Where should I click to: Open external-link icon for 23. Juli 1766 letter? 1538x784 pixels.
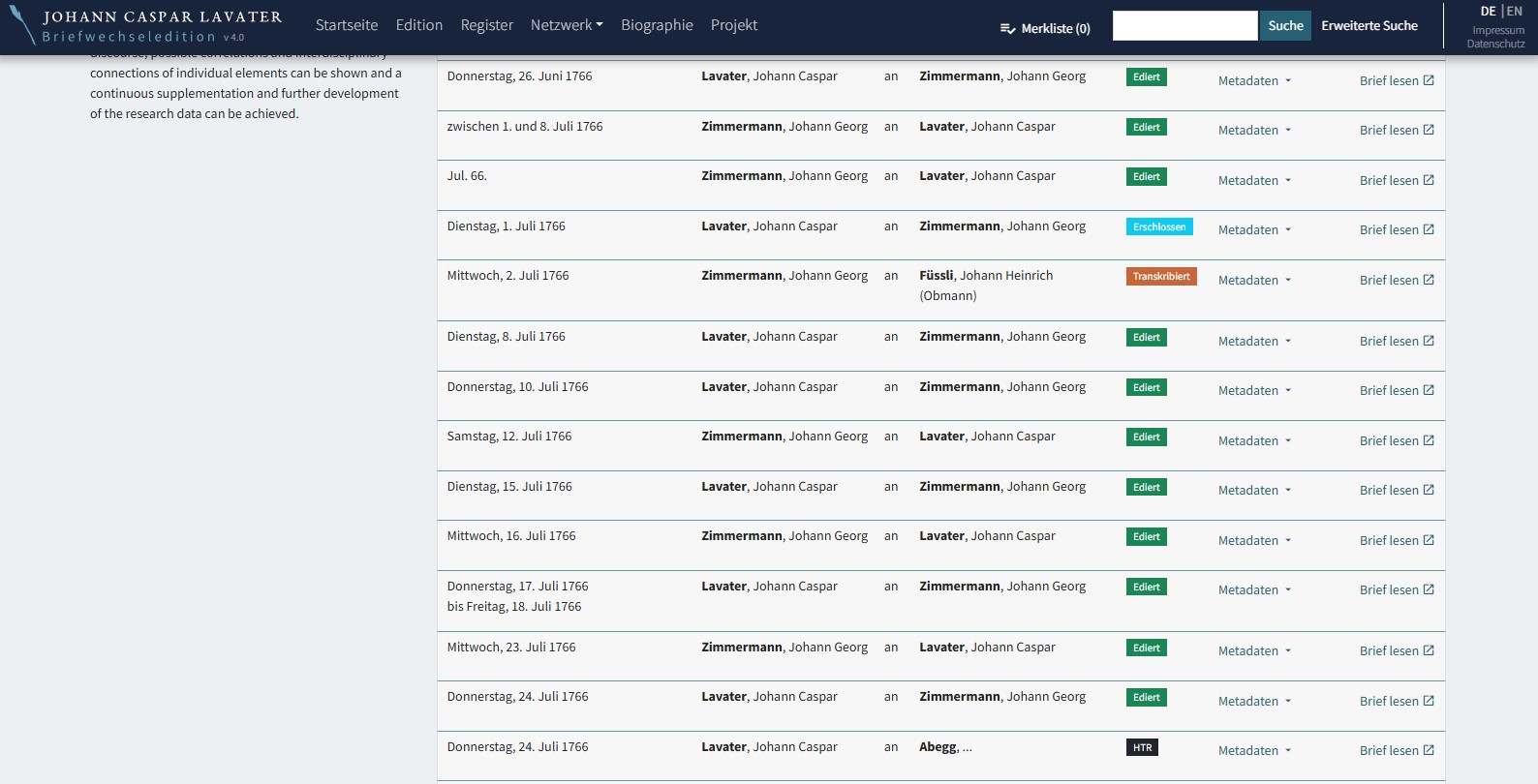click(x=1429, y=650)
